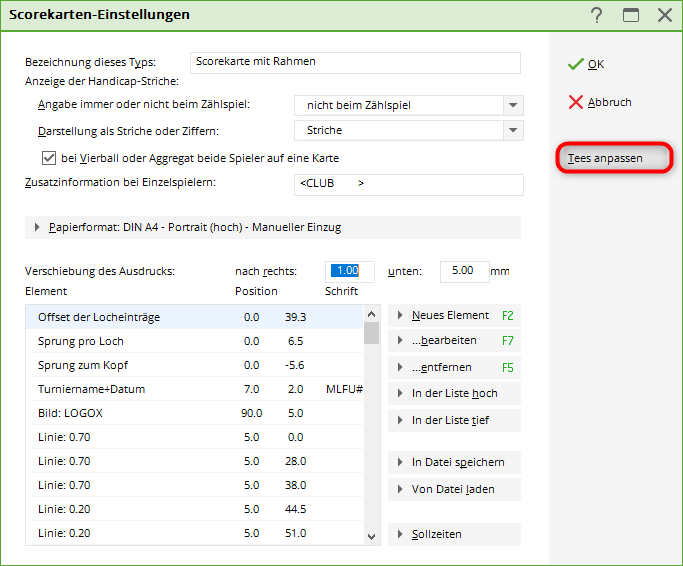Move element with In der Liste hoch

453,393
